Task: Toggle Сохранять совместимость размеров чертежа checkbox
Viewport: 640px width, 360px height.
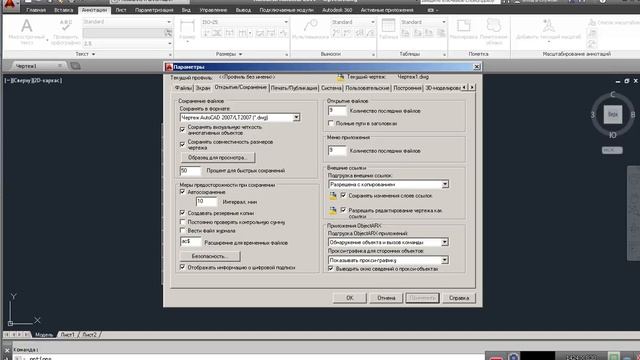Action: pyautogui.click(x=182, y=144)
